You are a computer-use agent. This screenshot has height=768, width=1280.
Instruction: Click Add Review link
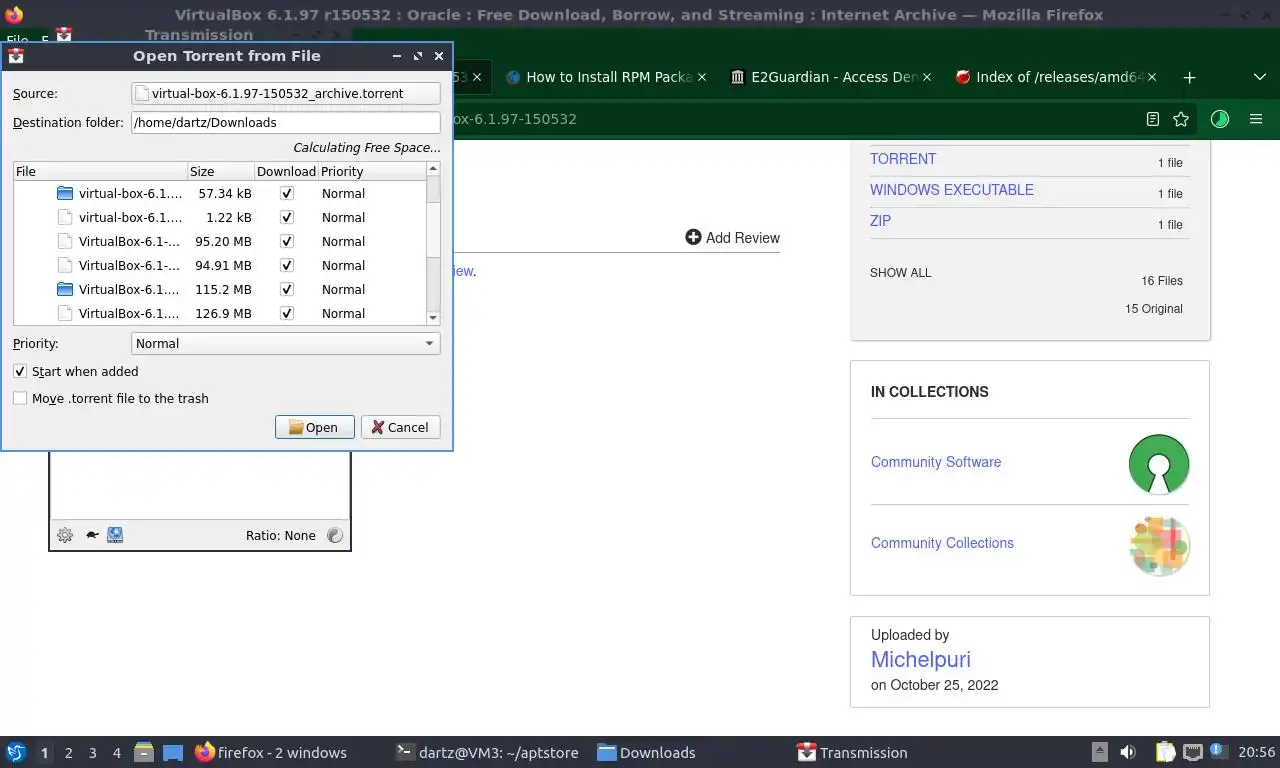tap(732, 237)
